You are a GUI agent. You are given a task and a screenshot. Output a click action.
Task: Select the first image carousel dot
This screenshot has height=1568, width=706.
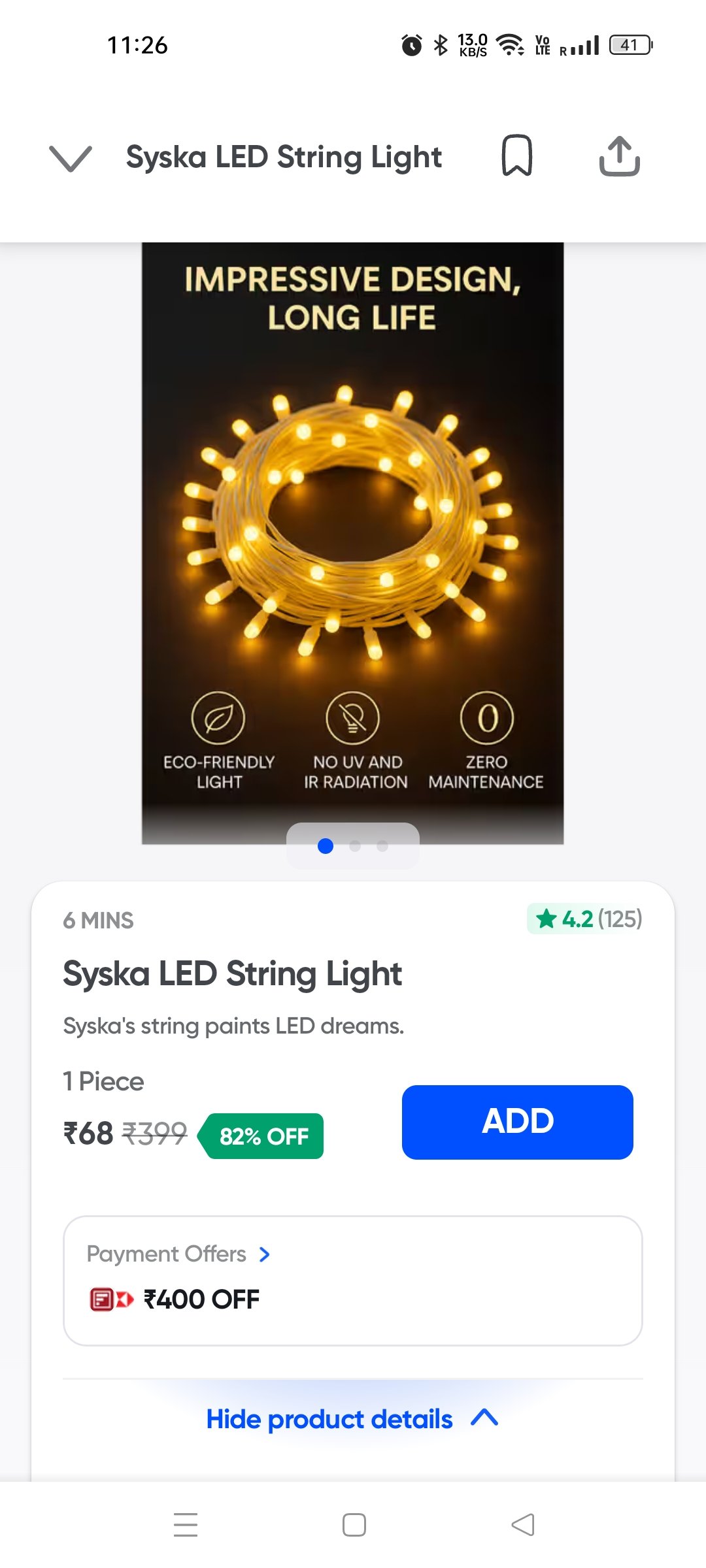pos(326,846)
